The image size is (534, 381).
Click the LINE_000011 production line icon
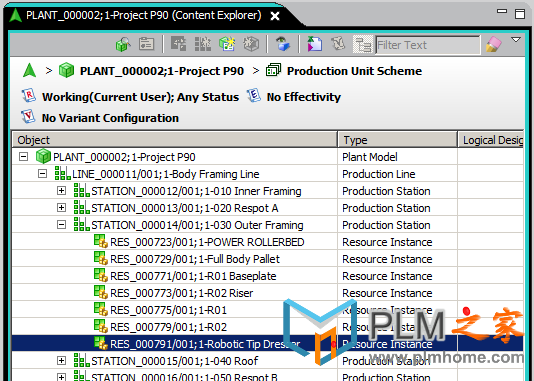pyautogui.click(x=63, y=173)
